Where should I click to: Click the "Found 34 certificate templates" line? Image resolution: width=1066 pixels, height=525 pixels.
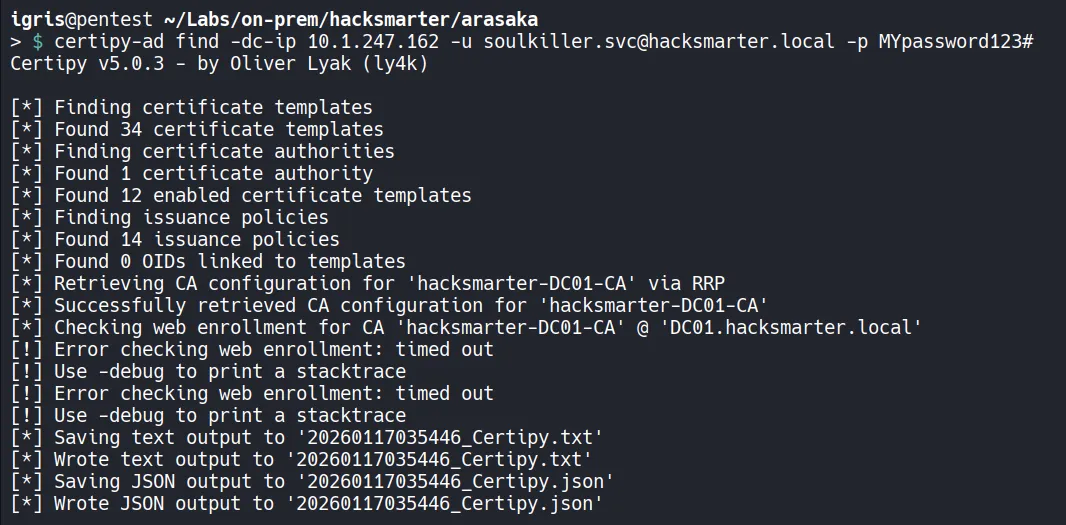coord(218,129)
